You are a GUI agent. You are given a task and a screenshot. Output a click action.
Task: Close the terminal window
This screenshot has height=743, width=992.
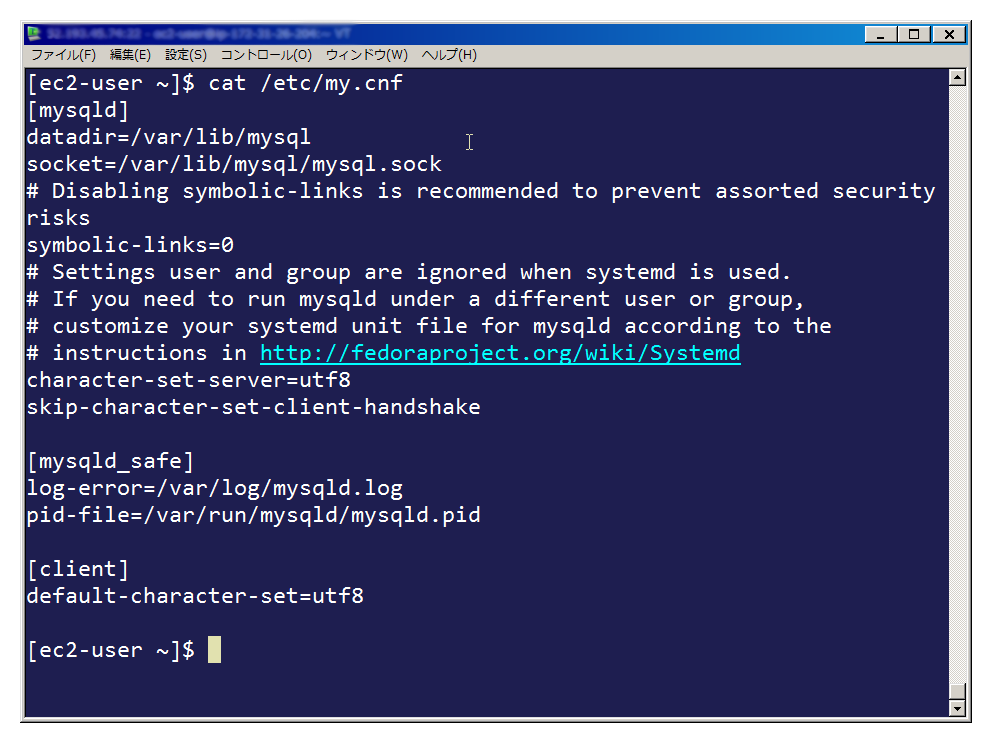[949, 34]
